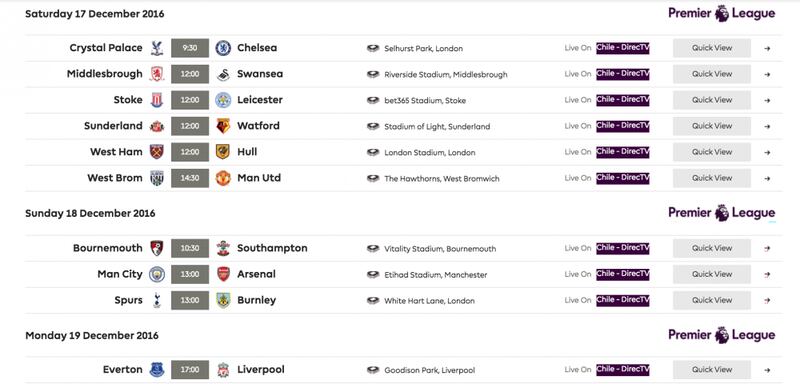Expand arrow for West Brom vs Man Utd
800x384 pixels.
(x=767, y=178)
